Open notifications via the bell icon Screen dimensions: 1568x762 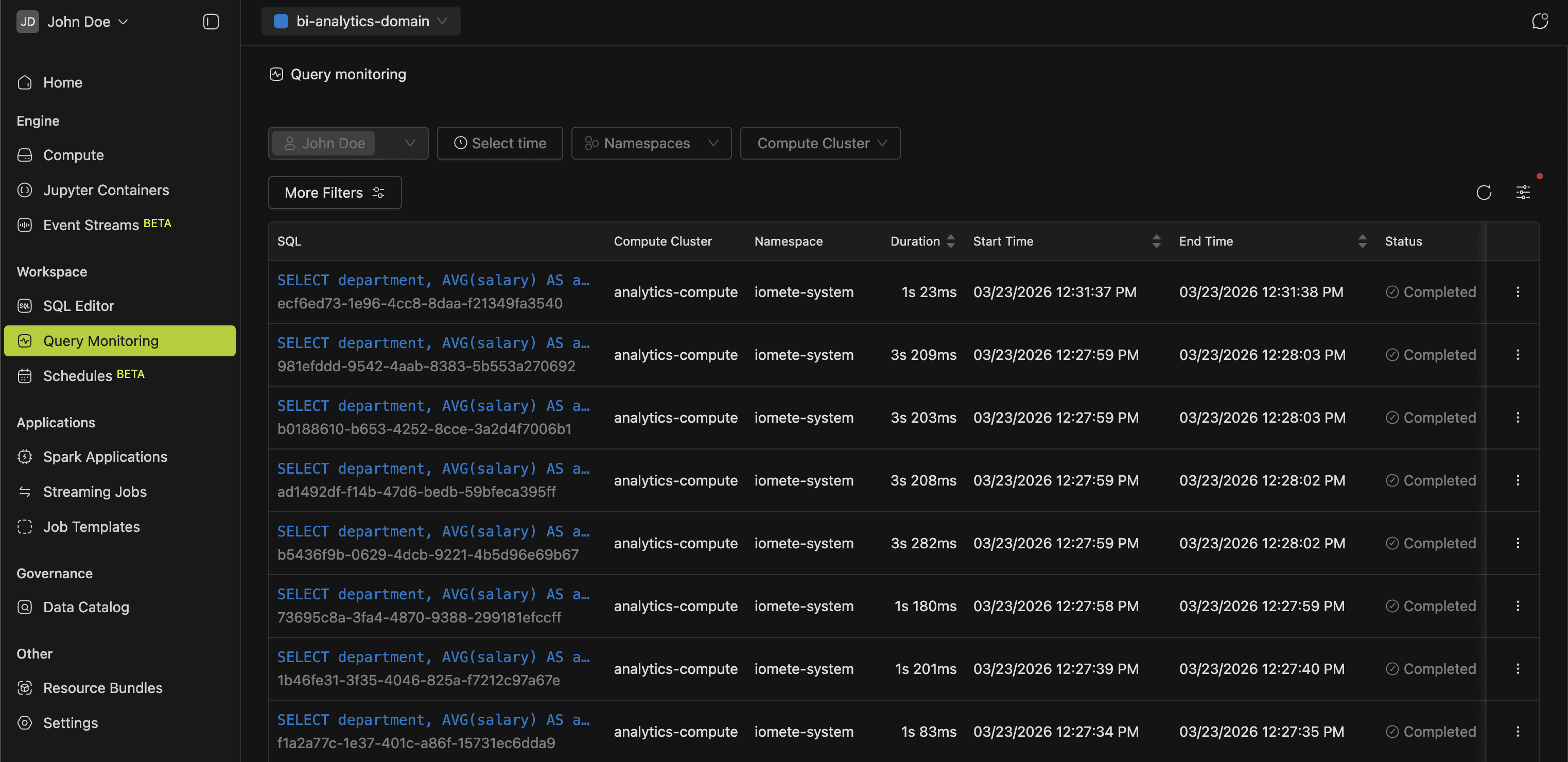(x=1540, y=21)
